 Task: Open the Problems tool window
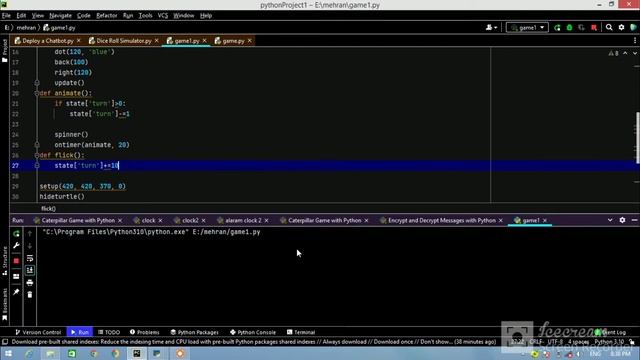pyautogui.click(x=144, y=332)
